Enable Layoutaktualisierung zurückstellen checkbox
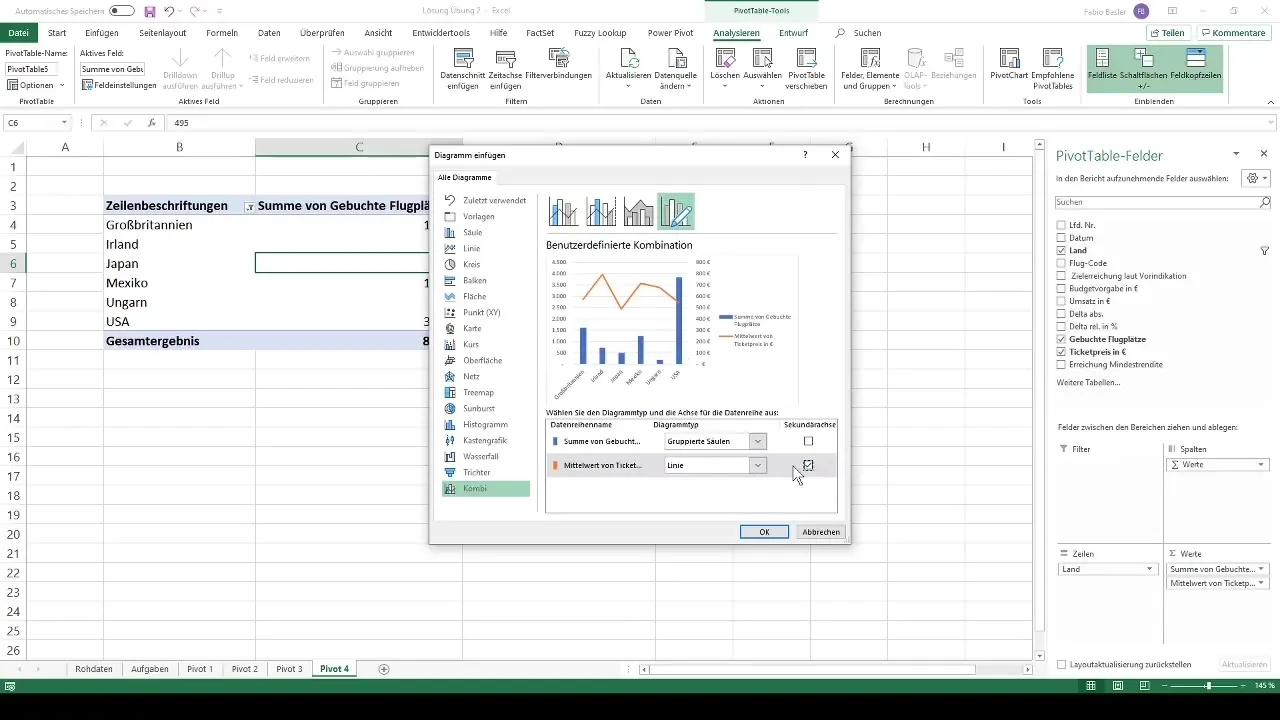 1062,664
